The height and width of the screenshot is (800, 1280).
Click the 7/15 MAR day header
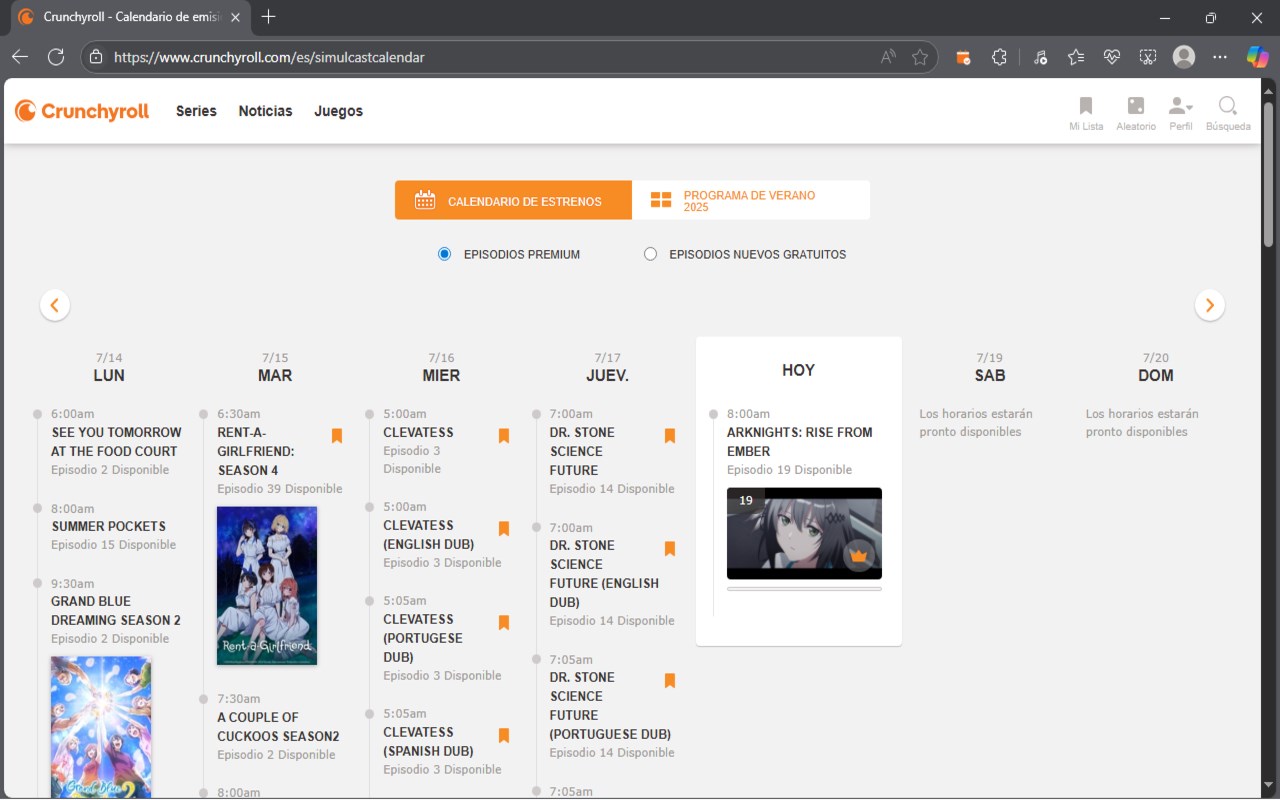275,368
